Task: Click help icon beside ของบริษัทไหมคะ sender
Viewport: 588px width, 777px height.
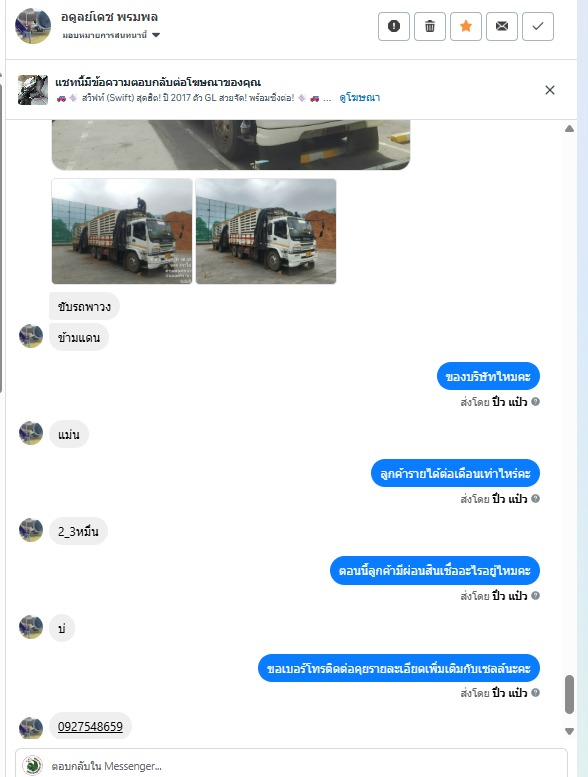Action: [x=535, y=402]
